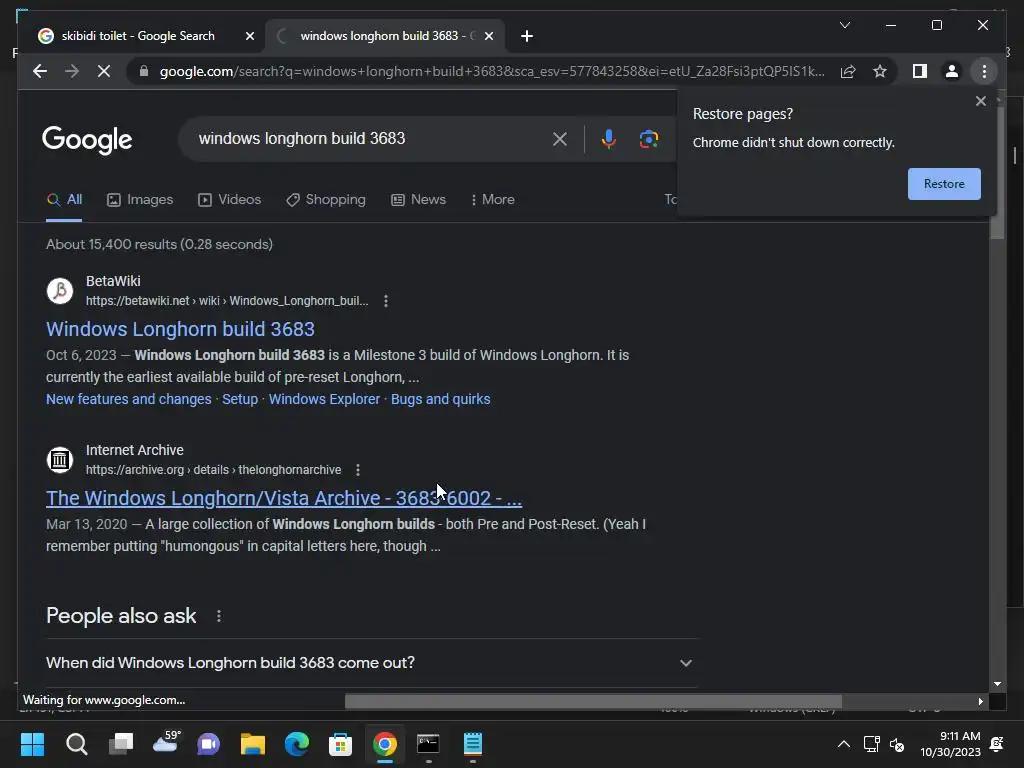Screen dimensions: 1024x768
Task: Clear the Google search box
Action: (560, 138)
